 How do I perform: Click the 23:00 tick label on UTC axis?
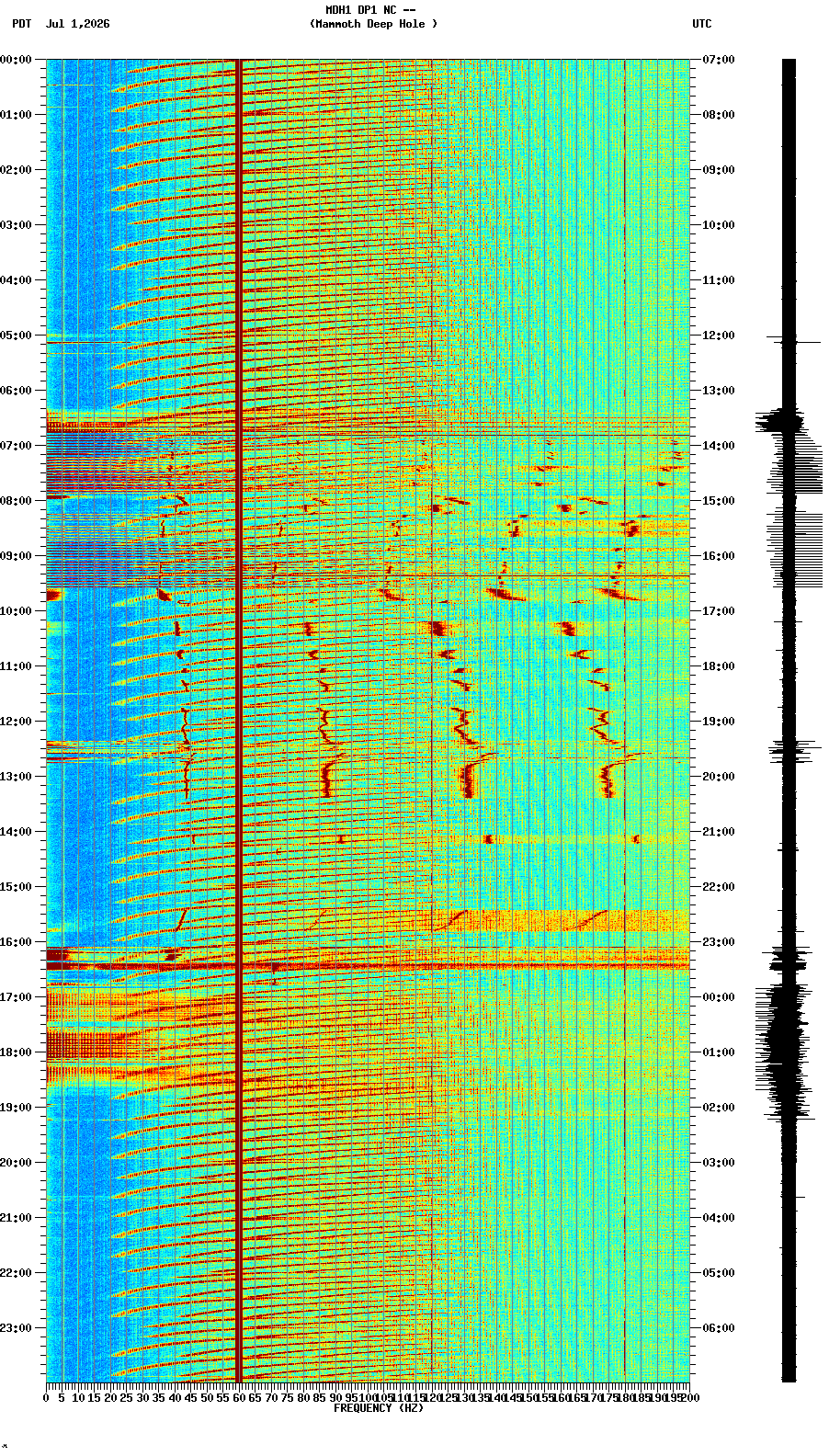[719, 942]
